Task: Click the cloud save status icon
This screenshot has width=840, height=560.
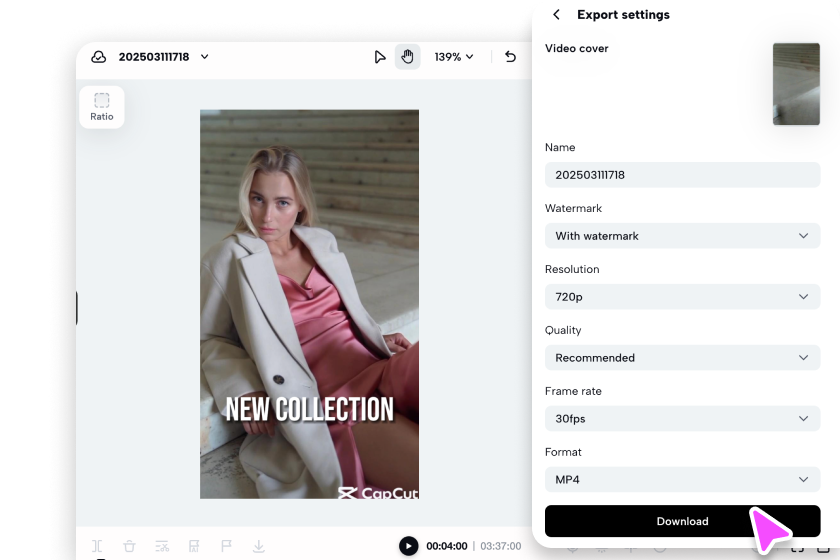Action: point(99,57)
